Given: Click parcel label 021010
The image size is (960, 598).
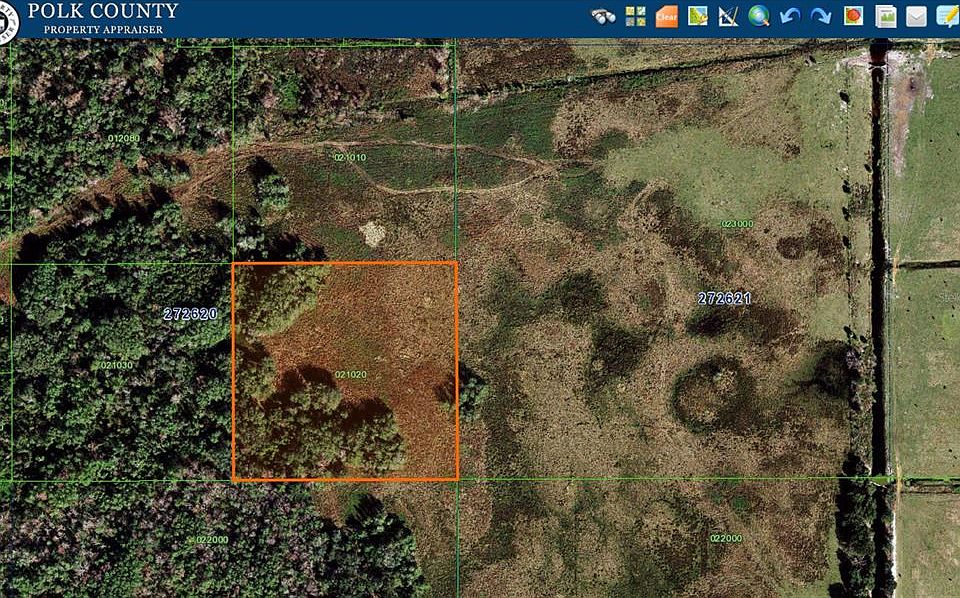Looking at the screenshot, I should [350, 157].
